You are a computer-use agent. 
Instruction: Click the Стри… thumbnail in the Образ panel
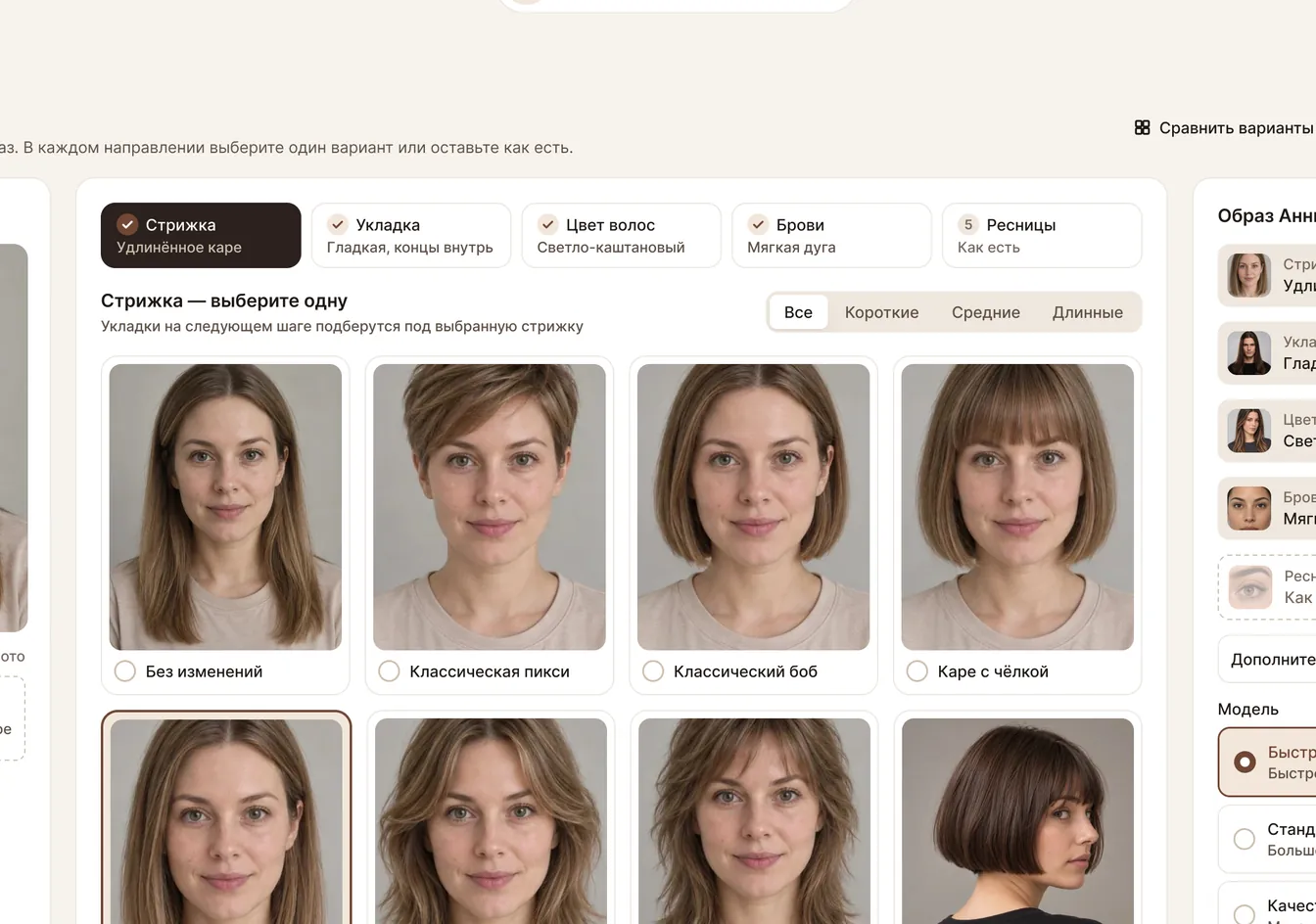click(1249, 275)
